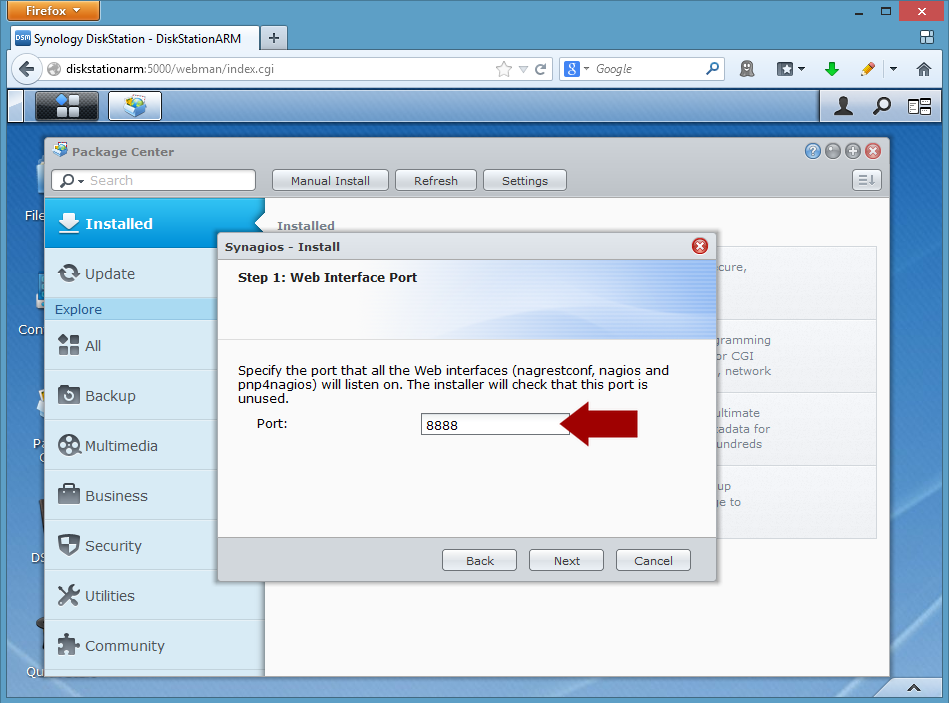Screen dimensions: 949x703
Task: Maximize the Package Center window
Action: coord(853,151)
